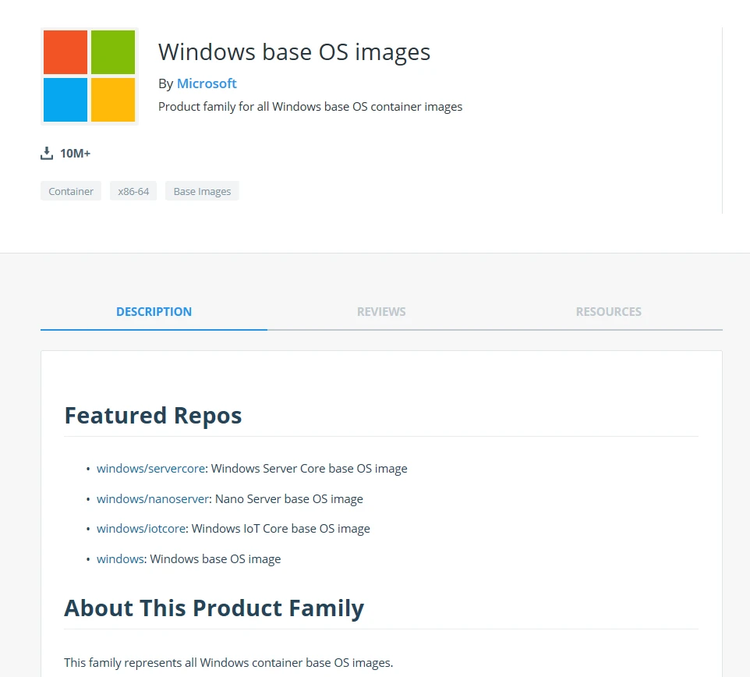Select the Container tag chip
The width and height of the screenshot is (750, 677).
click(x=71, y=191)
